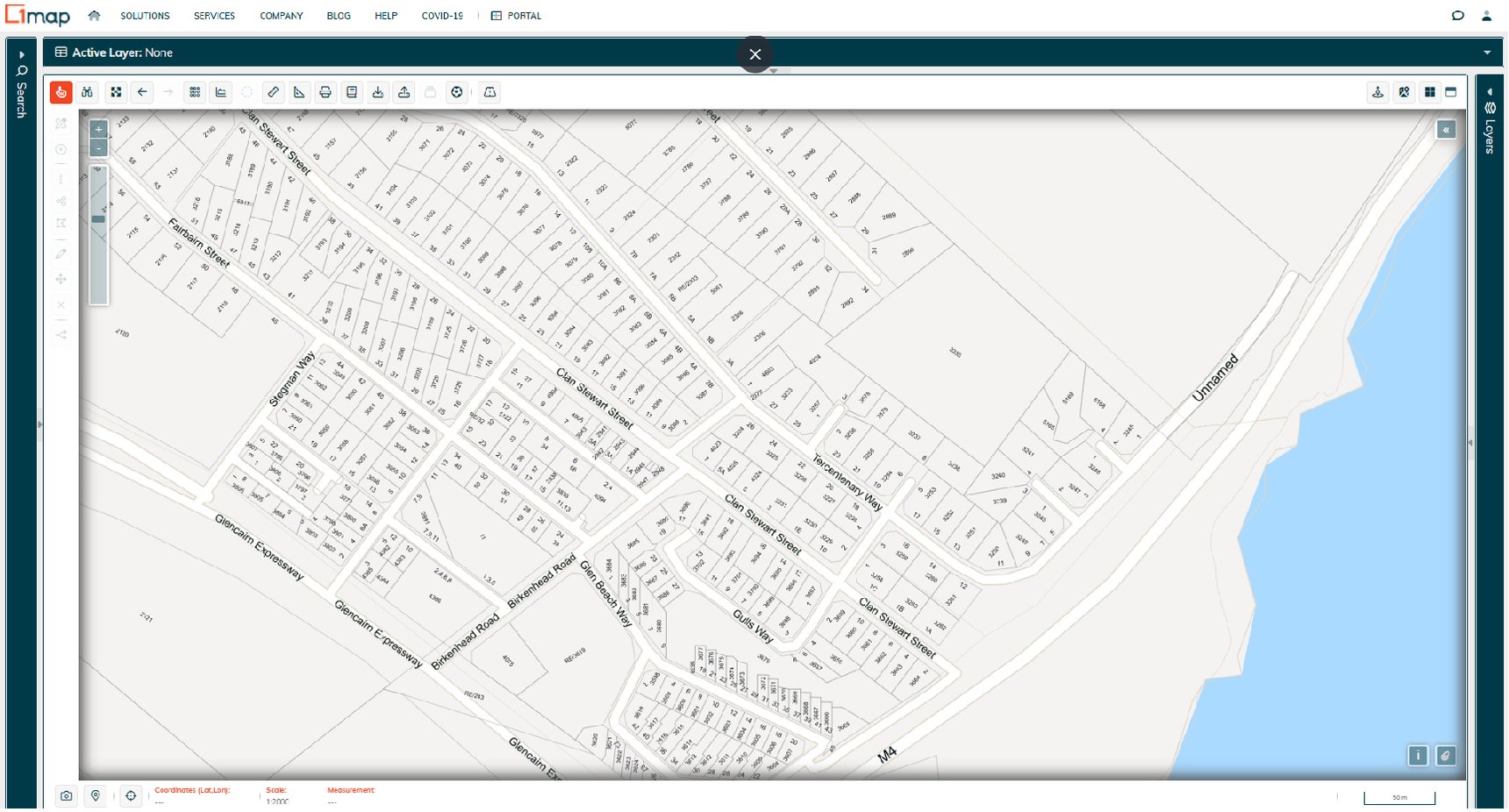The height and width of the screenshot is (812, 1509).
Task: Open the Portal link
Action: 517,16
